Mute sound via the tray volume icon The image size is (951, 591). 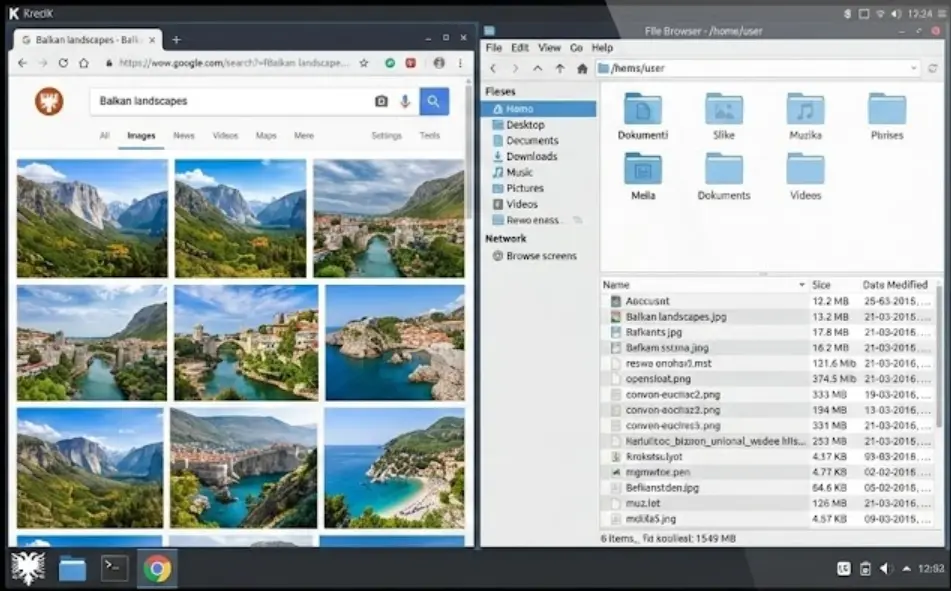(885, 569)
